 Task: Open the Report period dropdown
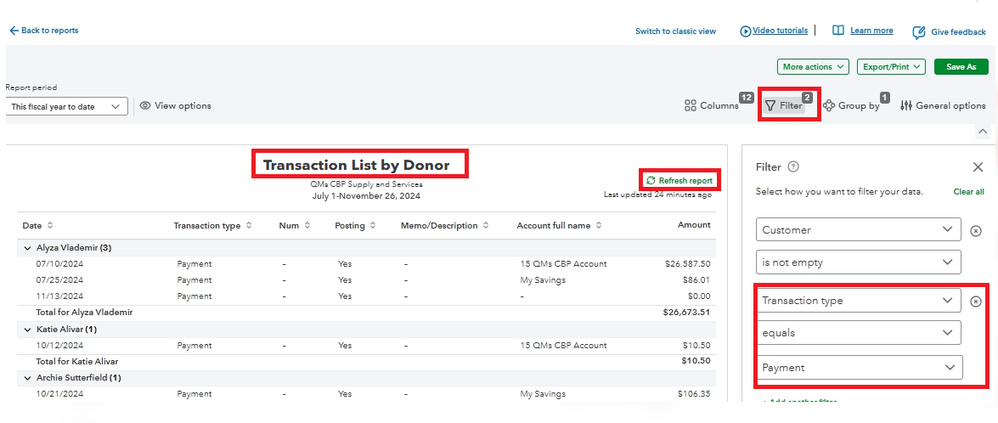[66, 106]
